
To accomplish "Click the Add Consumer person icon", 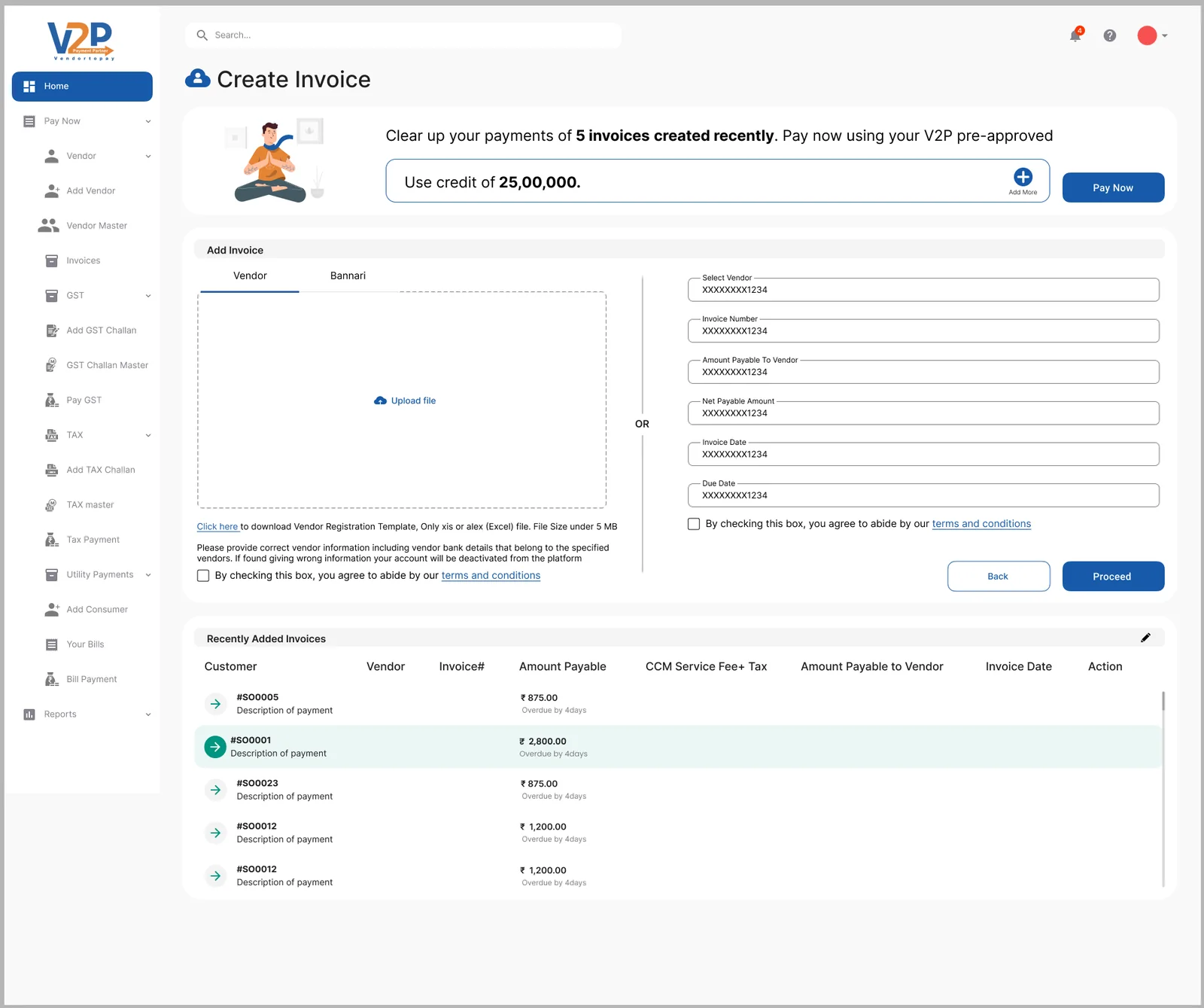I will pos(52,610).
